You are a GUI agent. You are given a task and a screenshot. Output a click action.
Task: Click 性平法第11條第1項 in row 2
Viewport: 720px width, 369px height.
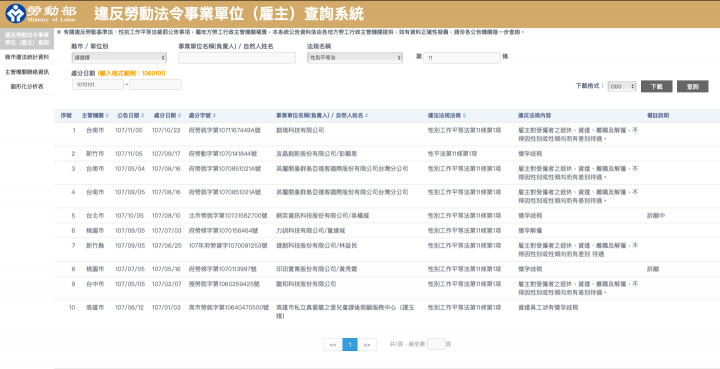coord(452,154)
